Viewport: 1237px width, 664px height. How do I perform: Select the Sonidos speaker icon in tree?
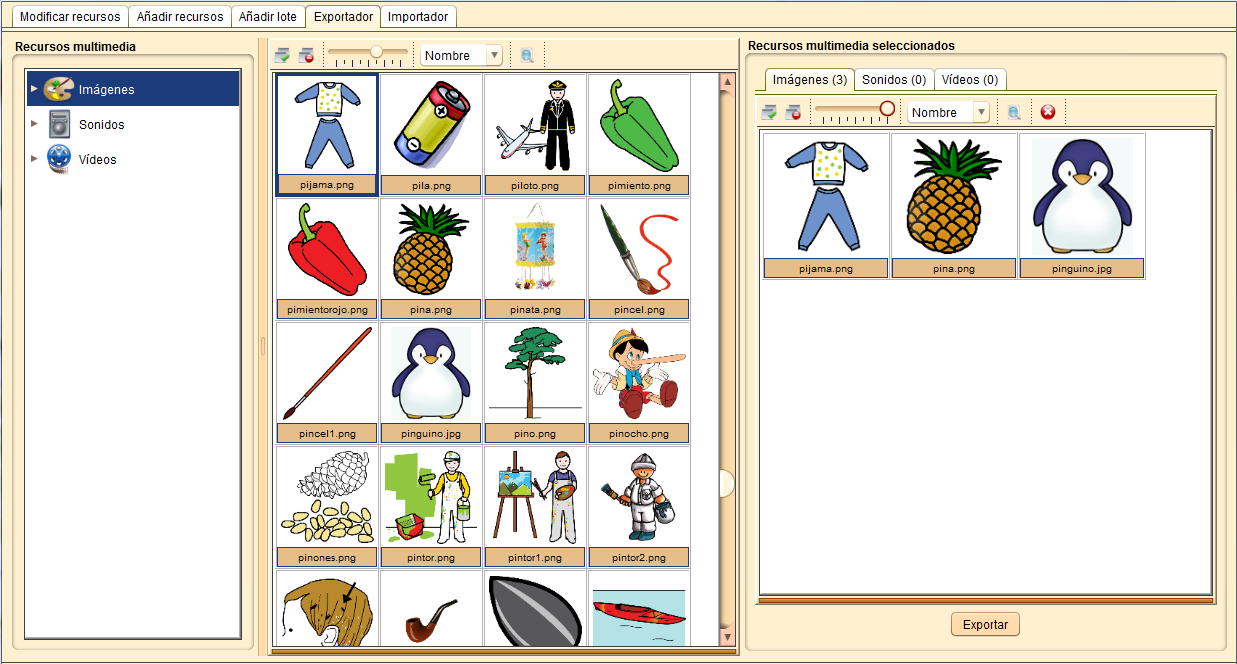tap(59, 124)
